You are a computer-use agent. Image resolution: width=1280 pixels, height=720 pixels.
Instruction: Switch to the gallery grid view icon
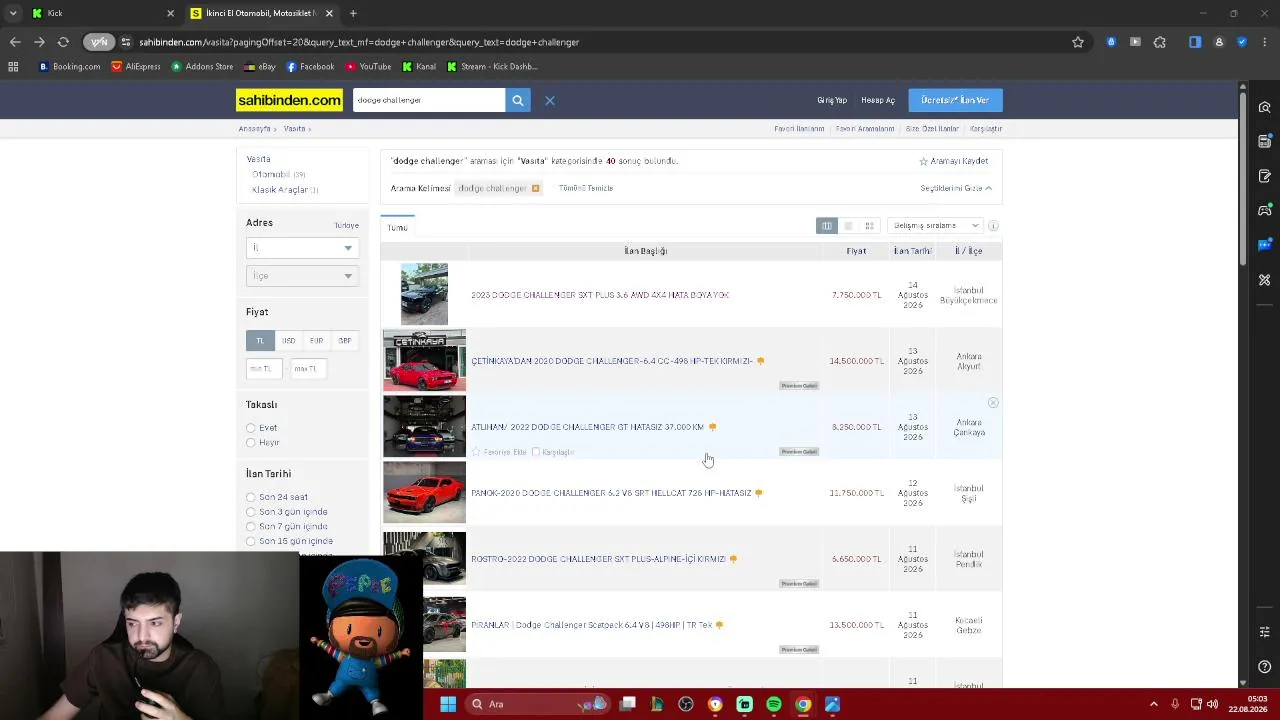tap(869, 226)
